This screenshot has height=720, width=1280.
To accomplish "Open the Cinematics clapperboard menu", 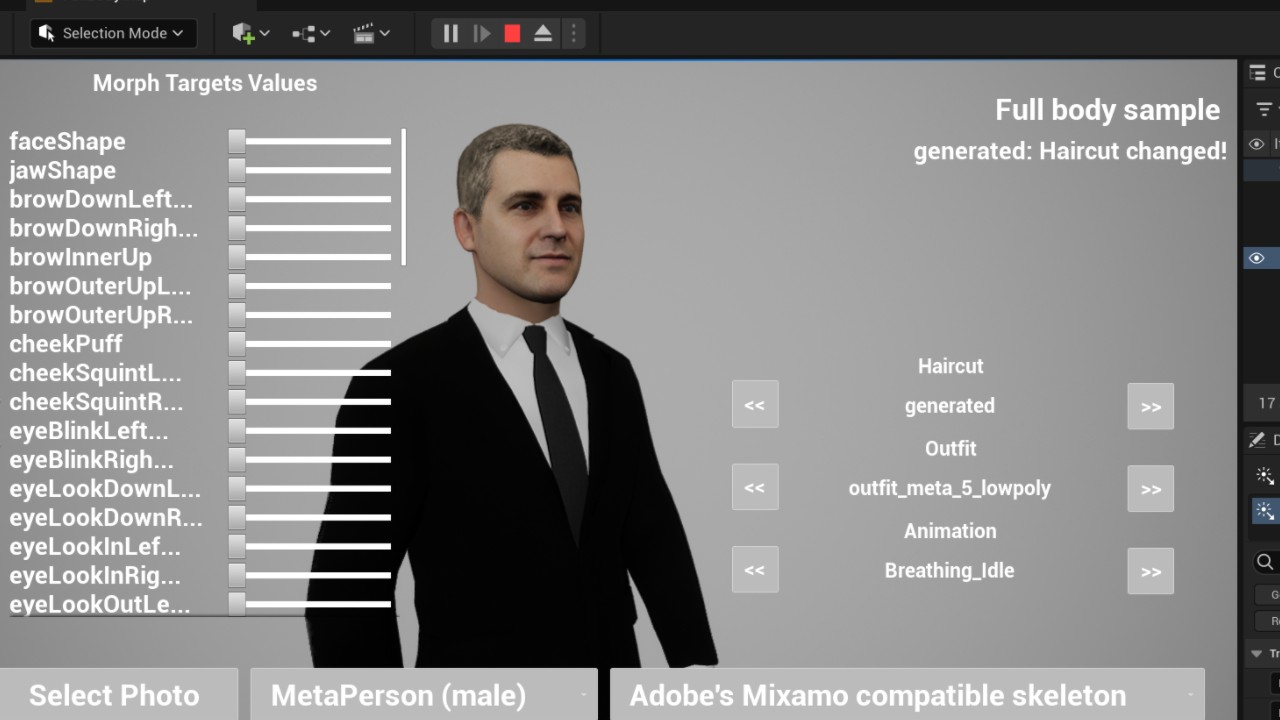I will point(370,34).
